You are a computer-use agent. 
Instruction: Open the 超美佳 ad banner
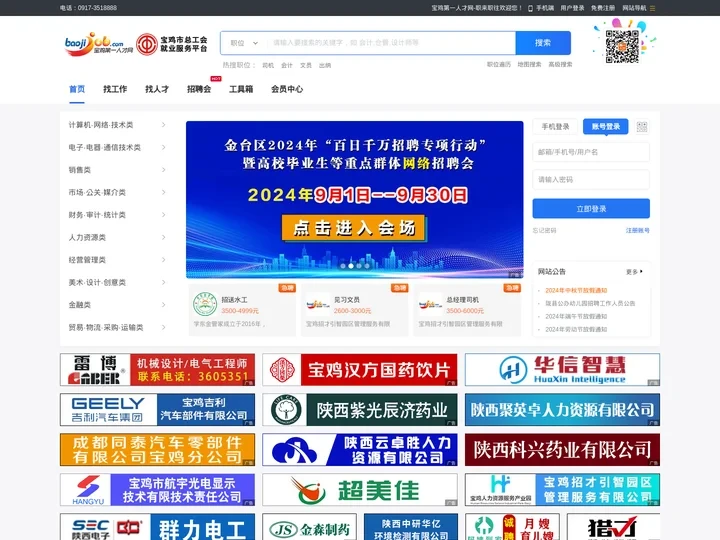360,490
